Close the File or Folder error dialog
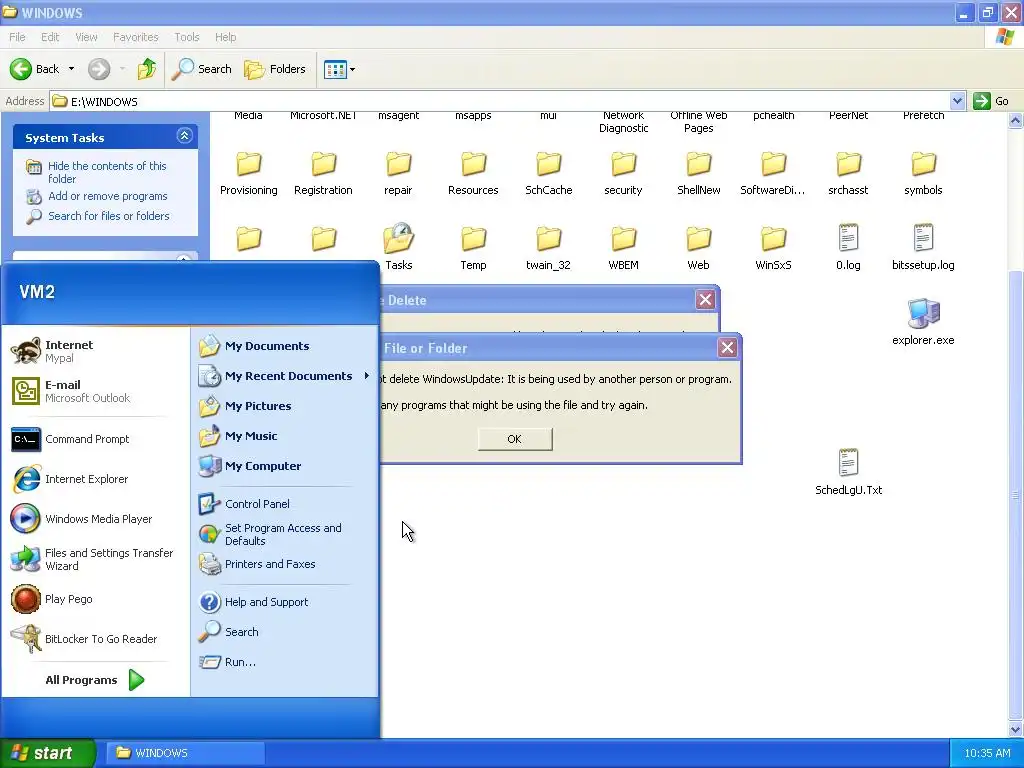The width and height of the screenshot is (1024, 768). point(728,347)
